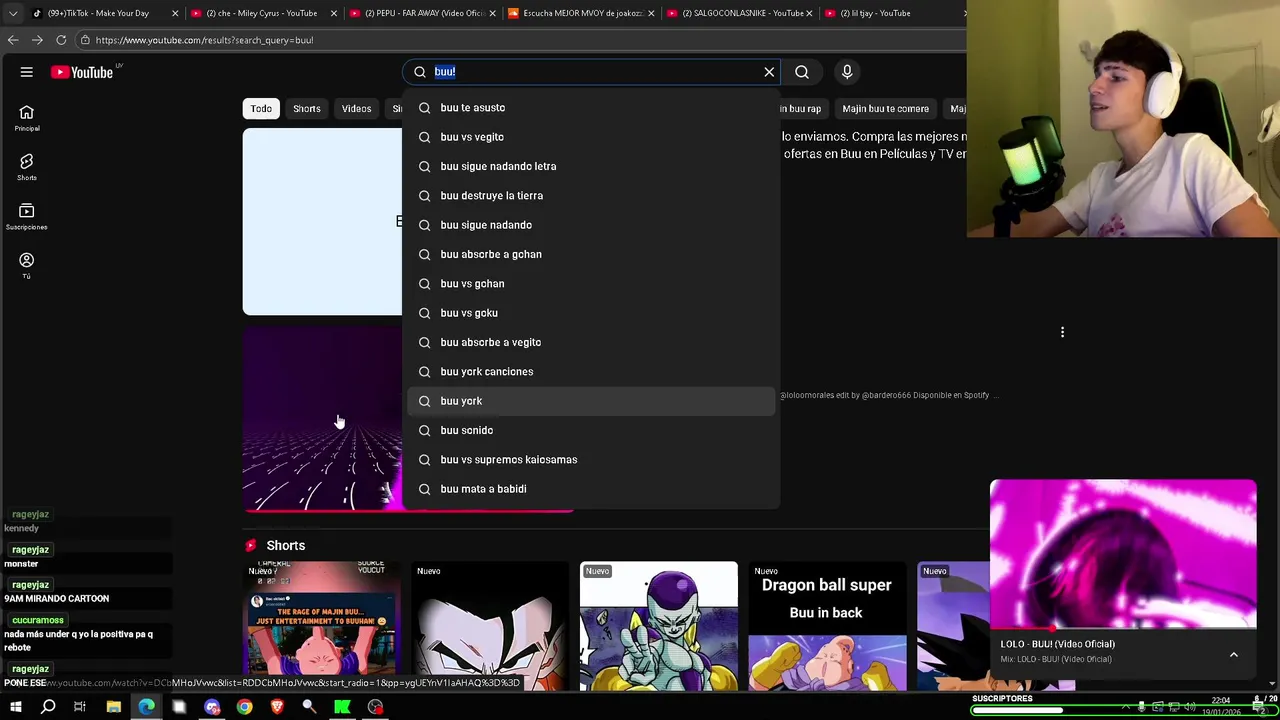Image resolution: width=1280 pixels, height=720 pixels.
Task: Open the Discord icon on taskbar
Action: (212, 707)
